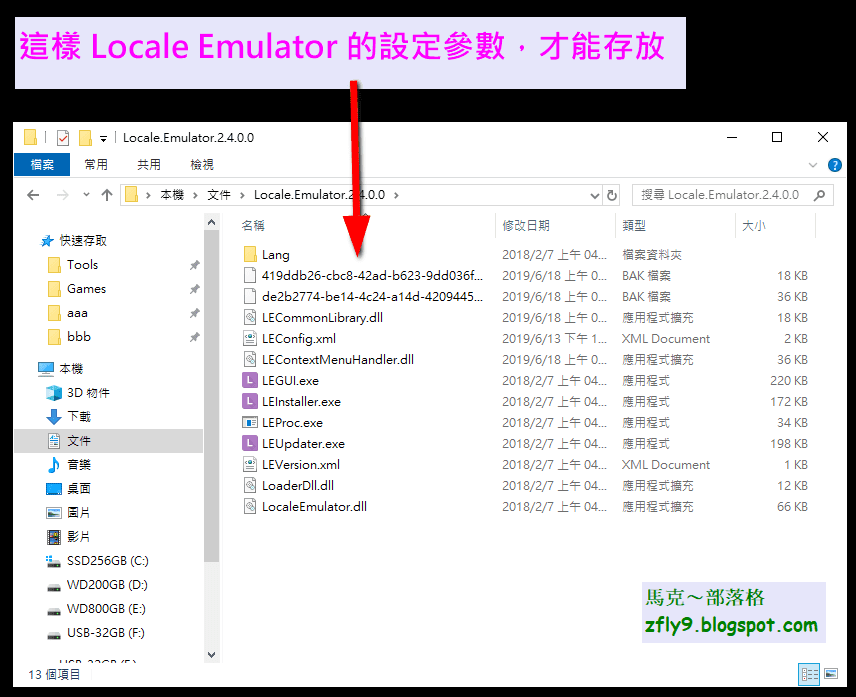Click the Help question-mark icon
856x697 pixels.
tap(835, 164)
